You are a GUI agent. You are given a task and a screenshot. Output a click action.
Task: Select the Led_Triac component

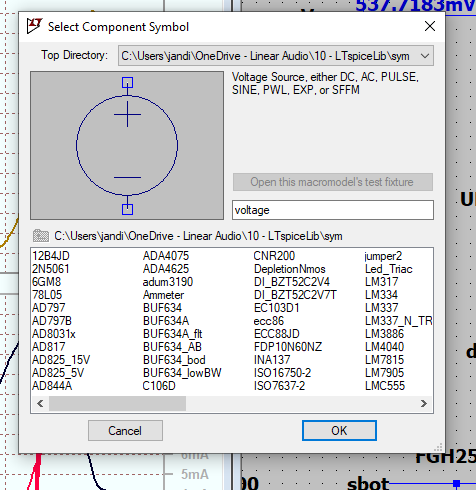click(389, 269)
